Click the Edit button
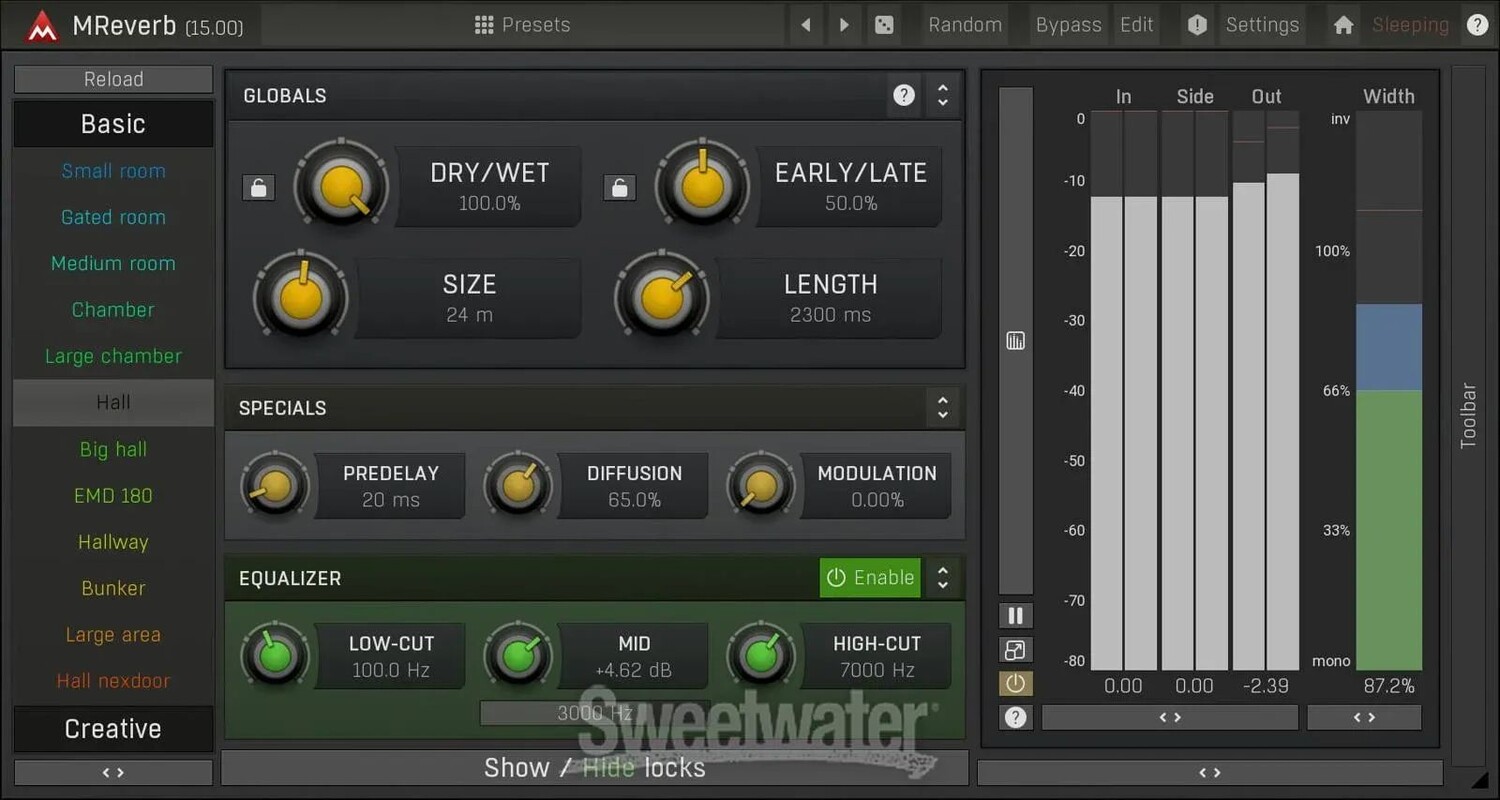 [1137, 25]
